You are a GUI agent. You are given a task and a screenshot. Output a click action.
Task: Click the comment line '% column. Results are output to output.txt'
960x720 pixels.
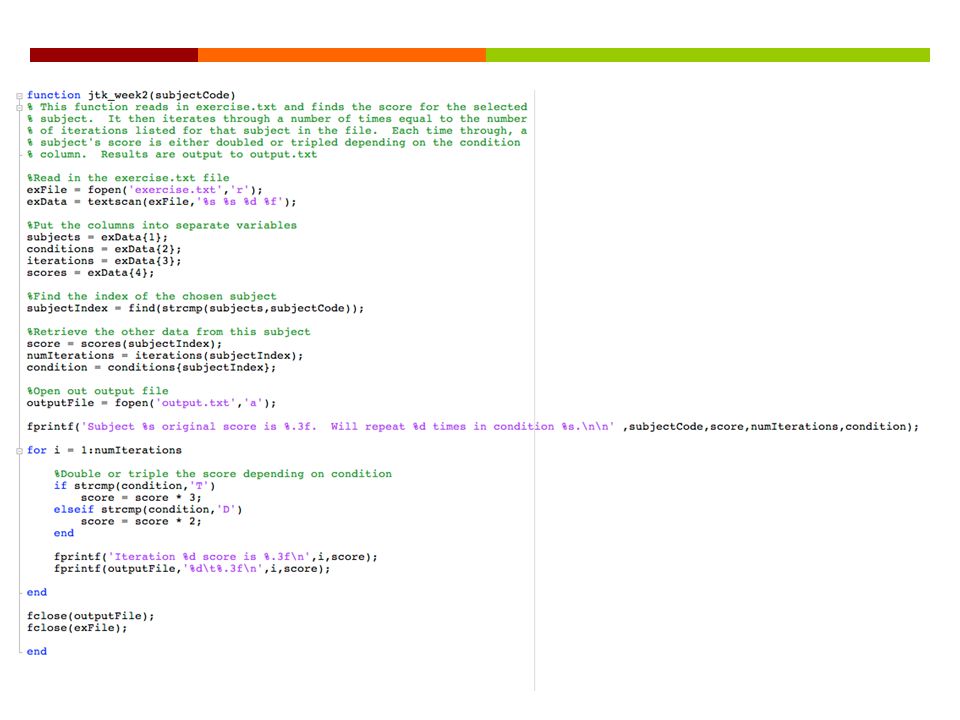(x=172, y=154)
